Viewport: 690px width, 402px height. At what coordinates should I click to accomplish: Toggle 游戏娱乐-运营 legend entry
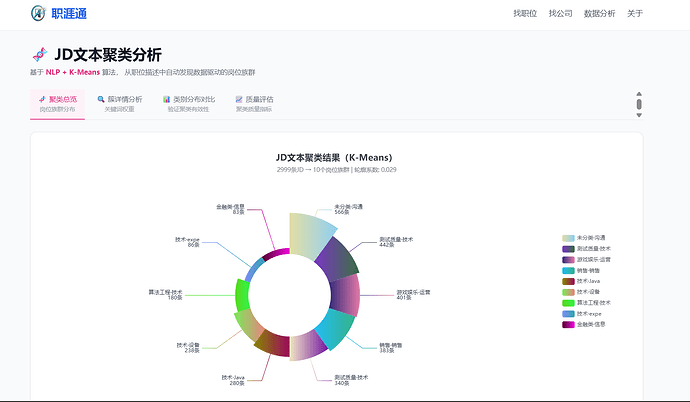pyautogui.click(x=588, y=259)
